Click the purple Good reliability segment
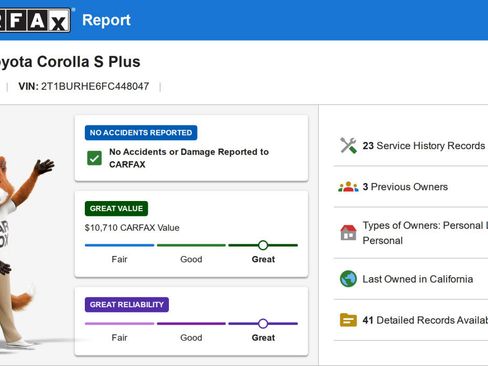Screen dimensions: 488x366 [191, 324]
